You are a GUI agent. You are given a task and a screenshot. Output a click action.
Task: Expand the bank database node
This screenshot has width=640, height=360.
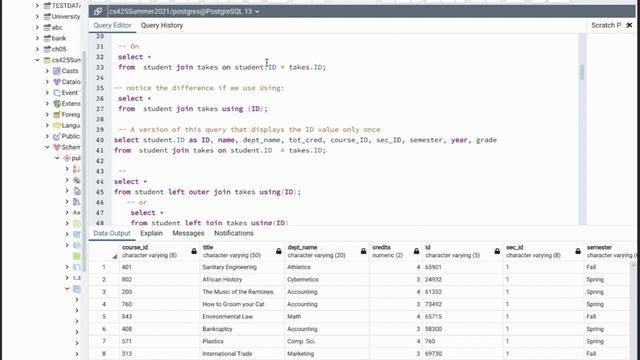click(37, 38)
